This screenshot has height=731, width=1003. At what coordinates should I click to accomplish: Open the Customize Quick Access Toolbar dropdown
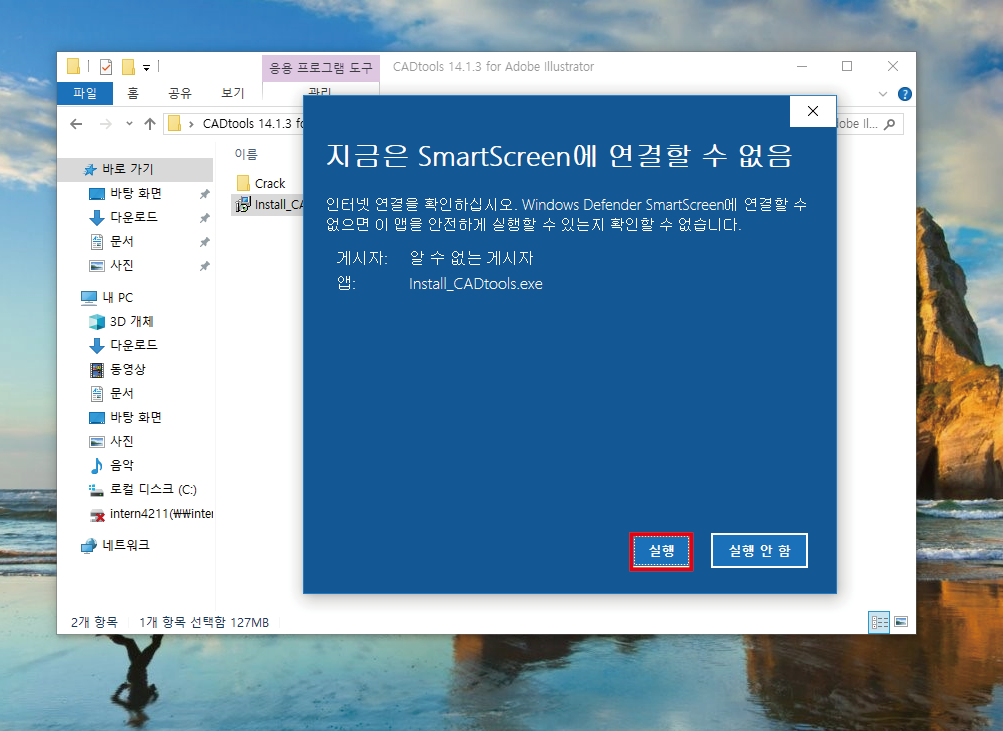pos(146,67)
